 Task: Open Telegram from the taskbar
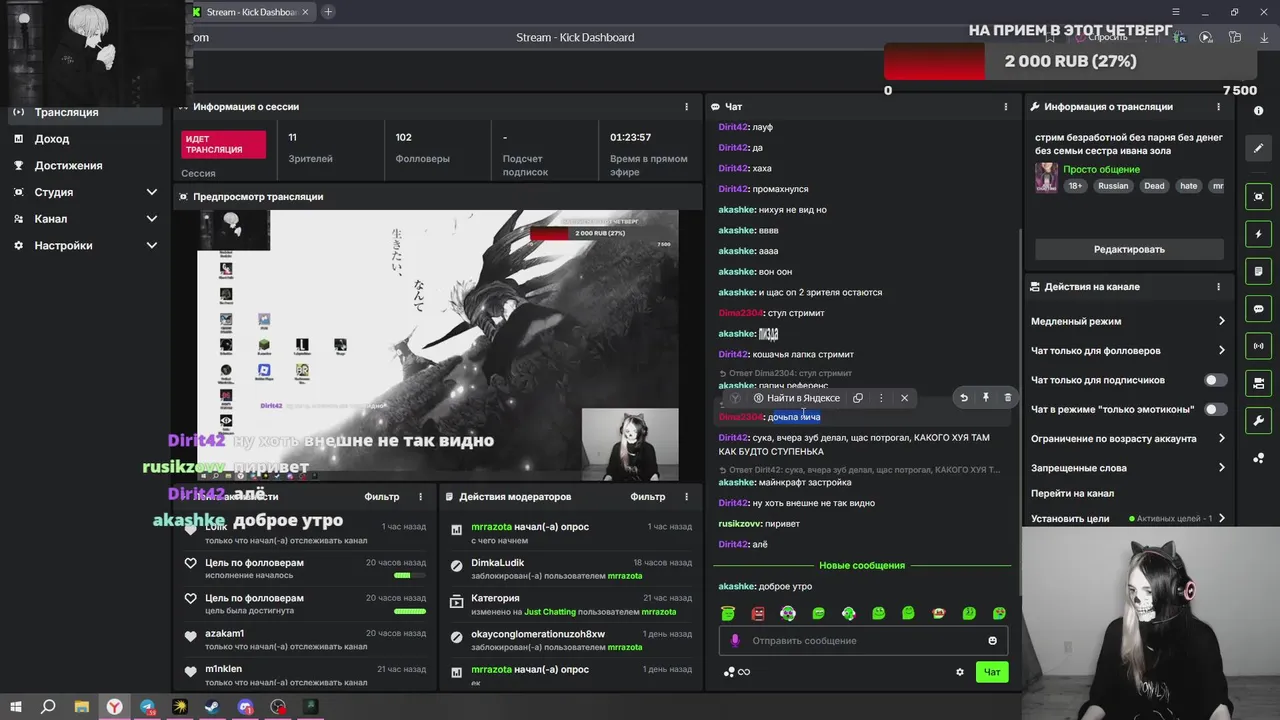pos(148,707)
